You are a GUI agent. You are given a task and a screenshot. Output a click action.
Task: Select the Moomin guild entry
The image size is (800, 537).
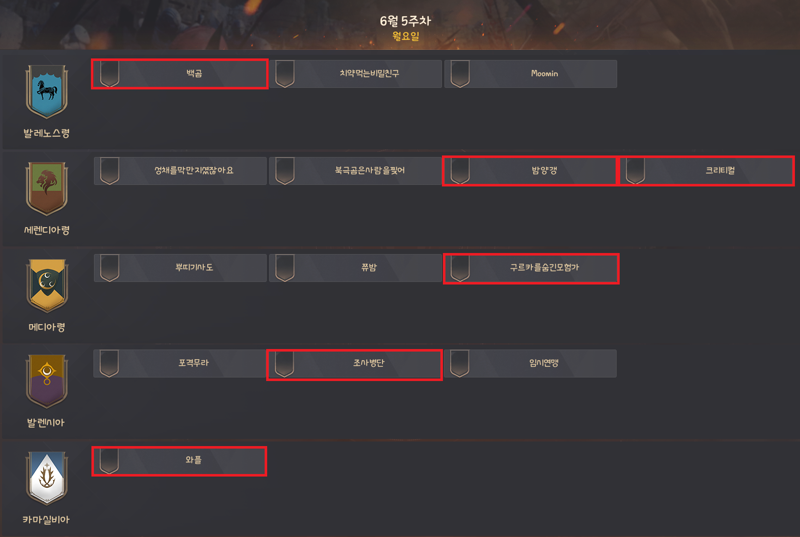(531, 74)
